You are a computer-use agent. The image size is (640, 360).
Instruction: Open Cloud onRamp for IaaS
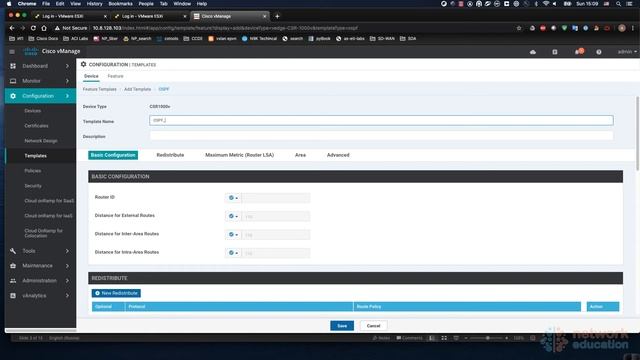coord(48,216)
